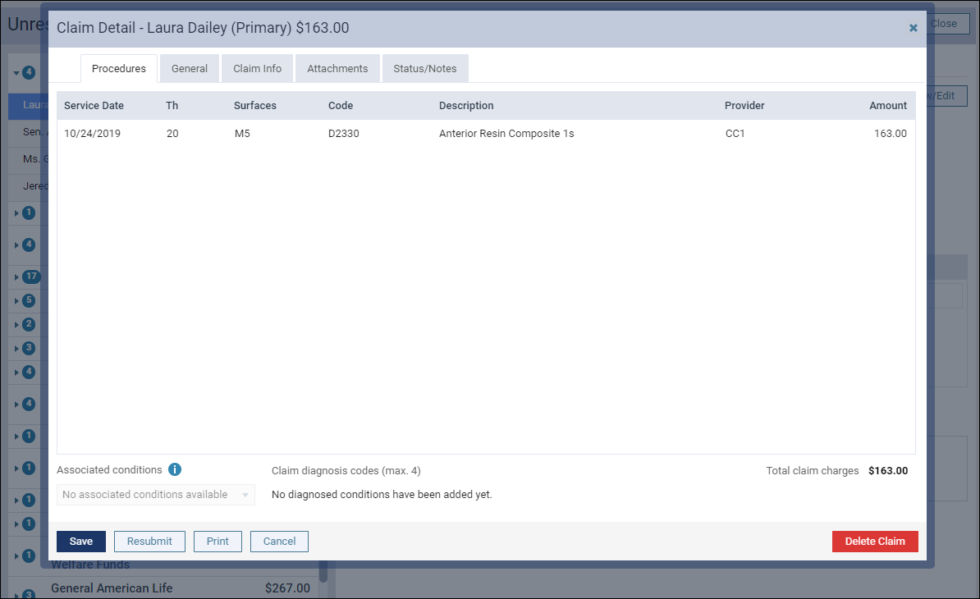The image size is (980, 599).
Task: Click the badge showing 17 claims
Action: pyautogui.click(x=31, y=277)
